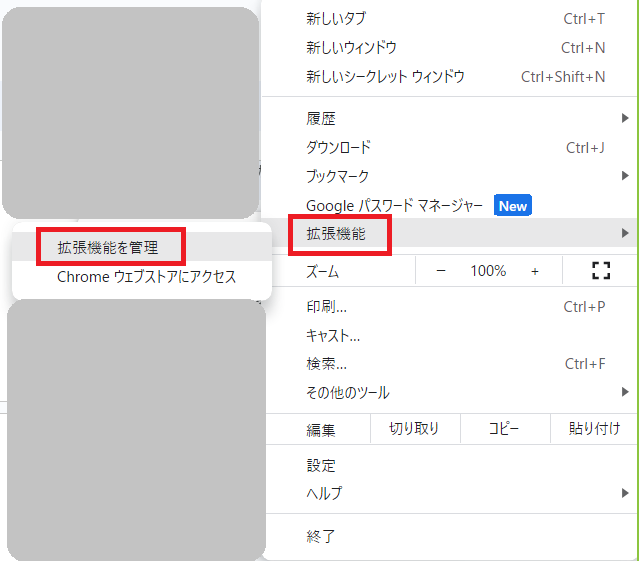Expand the ブックマーク bookmarks submenu
Image resolution: width=639 pixels, height=561 pixels.
pos(450,176)
